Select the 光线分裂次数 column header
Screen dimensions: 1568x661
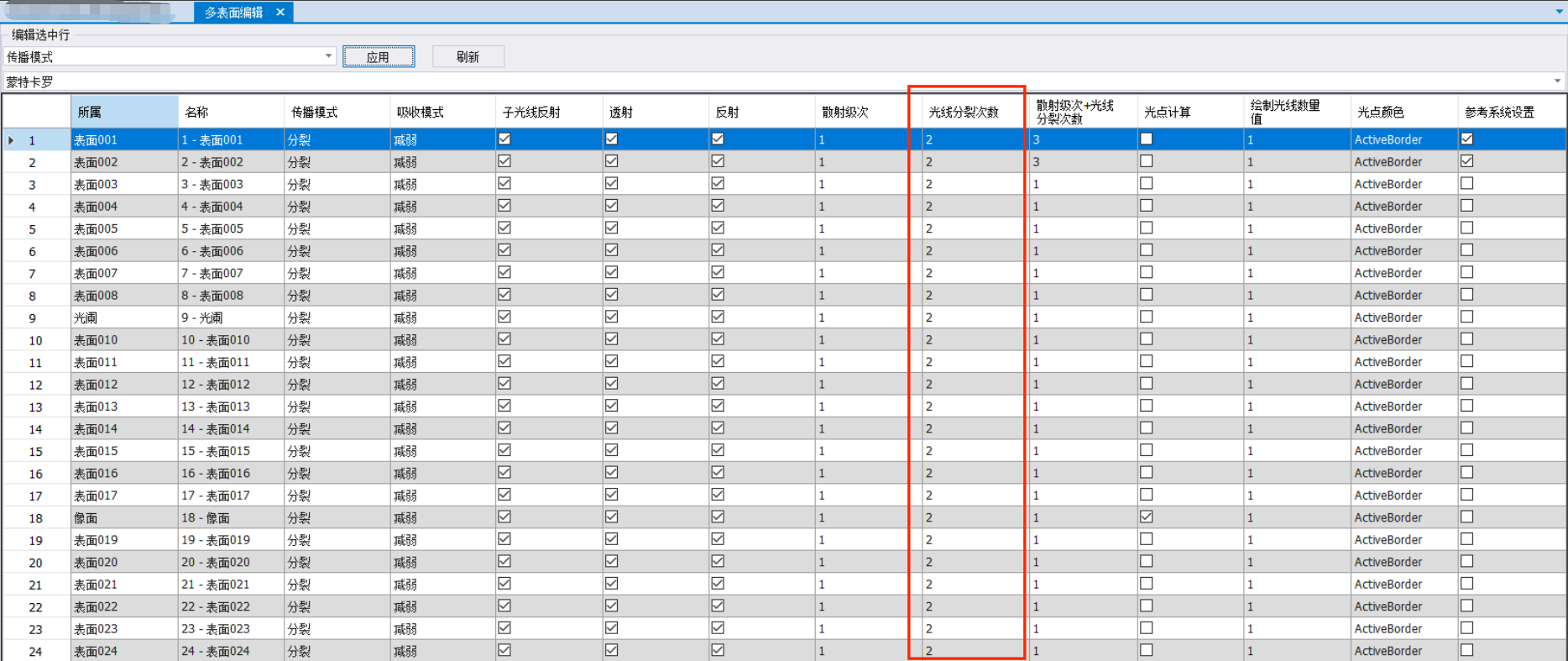click(x=964, y=112)
